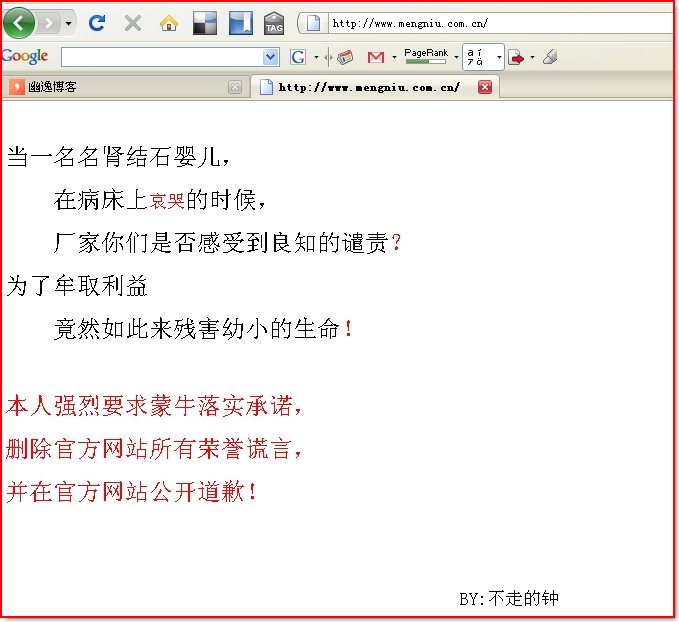Click the highlighter pen icon
Viewport: 679px width, 622px height.
[x=550, y=57]
